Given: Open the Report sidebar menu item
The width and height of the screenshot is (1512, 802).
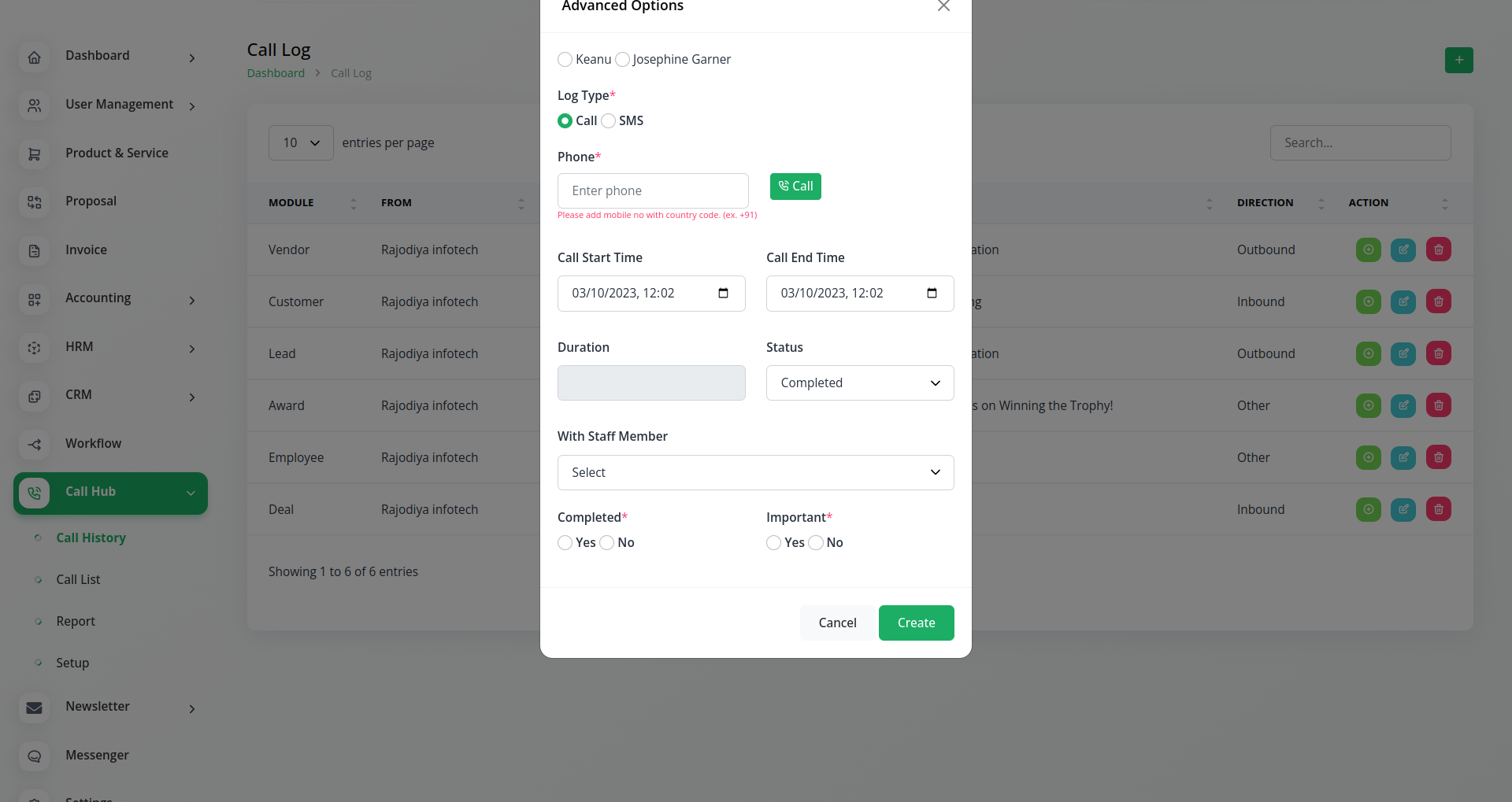Looking at the screenshot, I should tap(76, 622).
